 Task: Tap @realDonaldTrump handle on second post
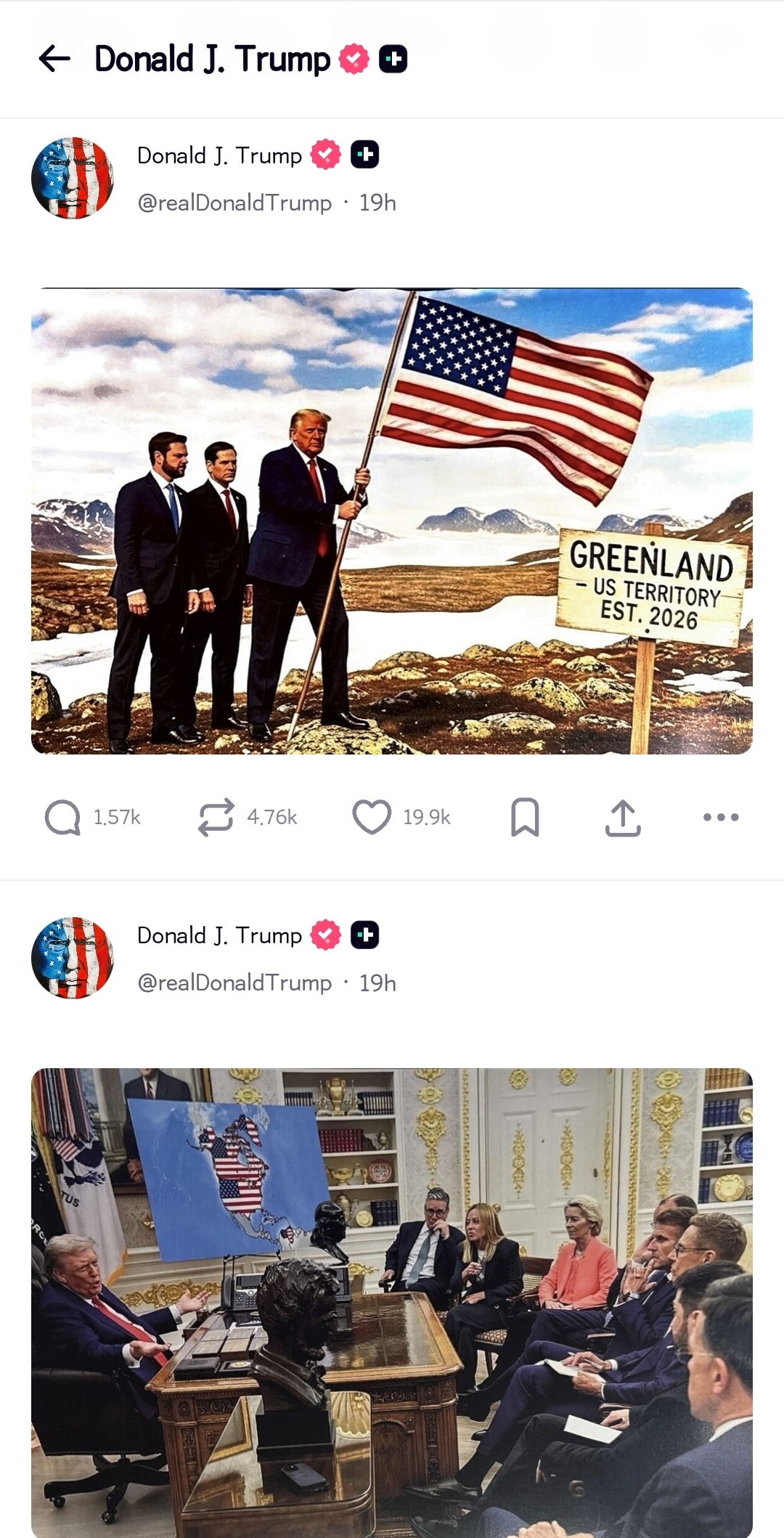pyautogui.click(x=234, y=982)
